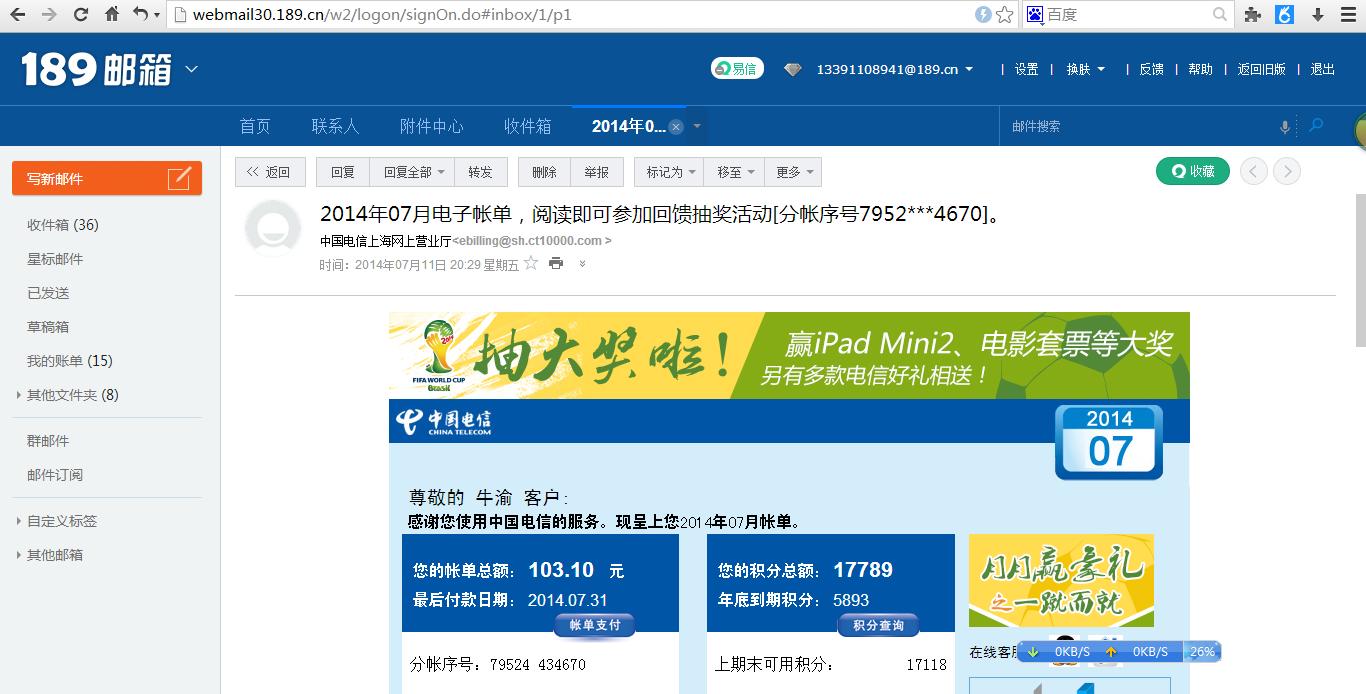Click the 回复 reply button
The image size is (1366, 694).
tap(343, 172)
